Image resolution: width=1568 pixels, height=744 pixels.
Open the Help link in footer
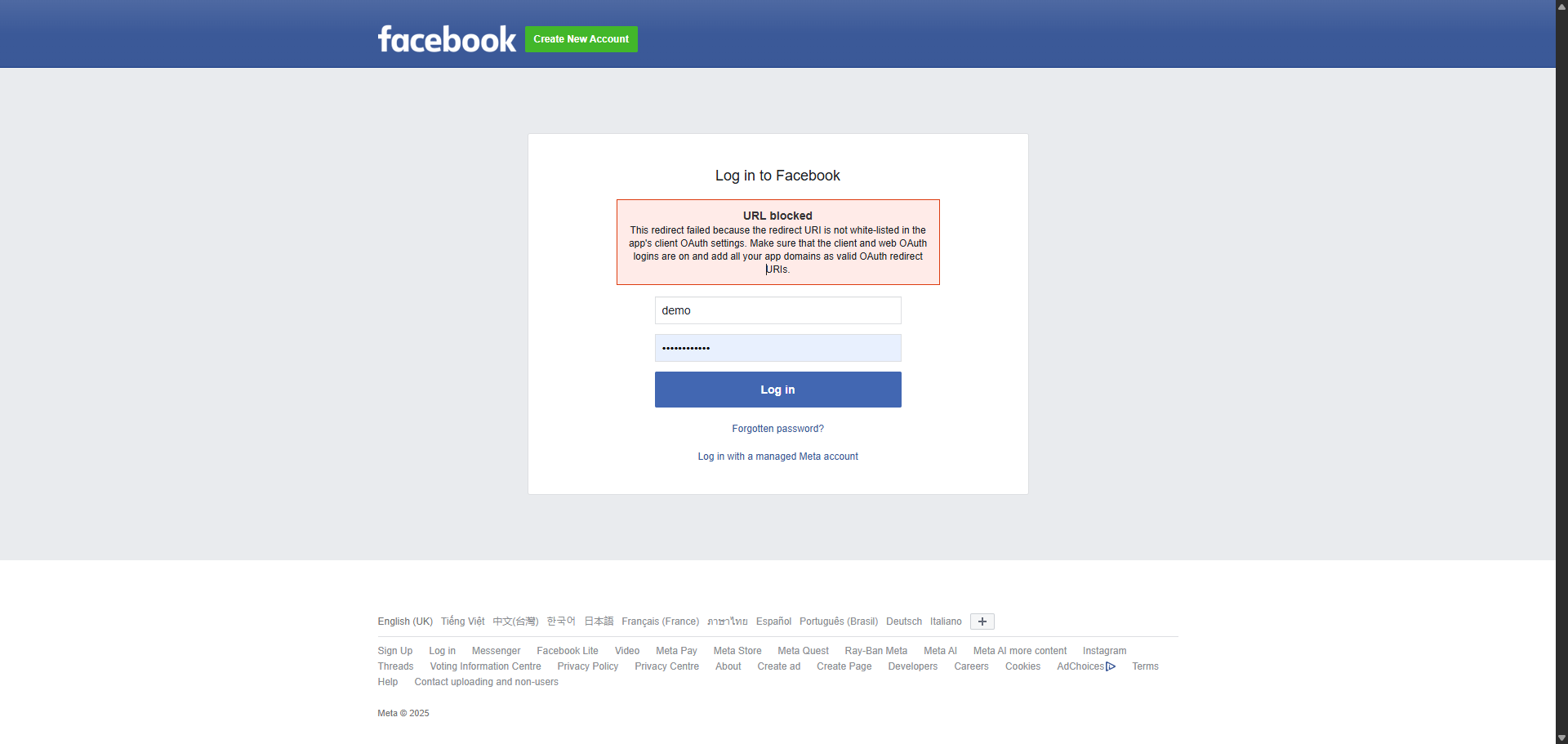[388, 682]
